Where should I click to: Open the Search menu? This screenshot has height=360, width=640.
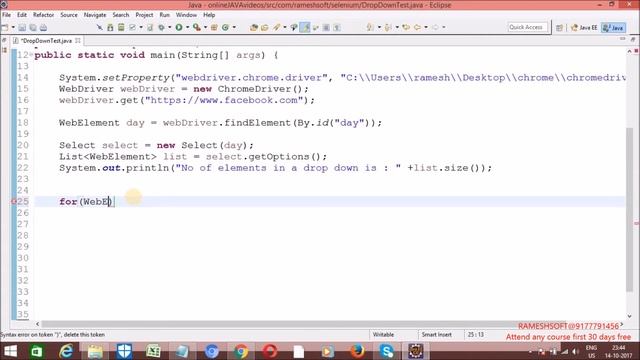pos(121,15)
